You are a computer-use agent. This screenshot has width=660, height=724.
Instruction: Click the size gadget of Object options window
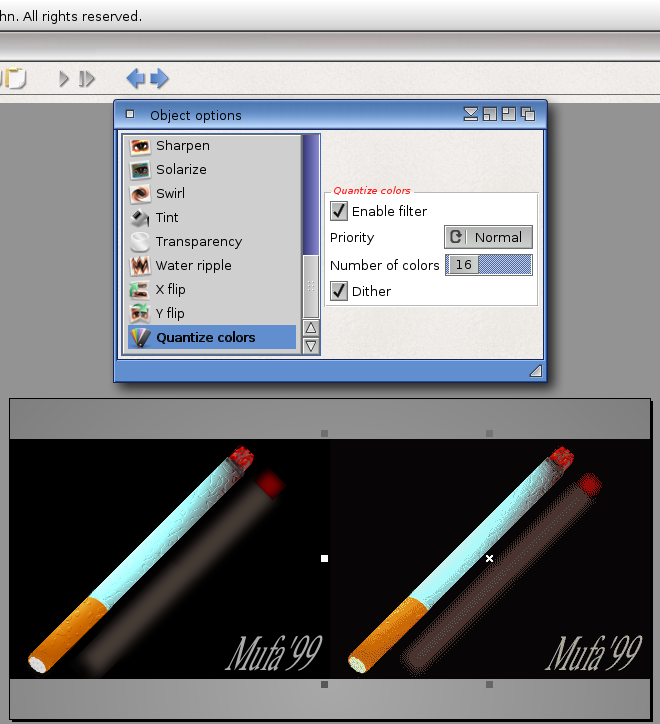pyautogui.click(x=536, y=371)
